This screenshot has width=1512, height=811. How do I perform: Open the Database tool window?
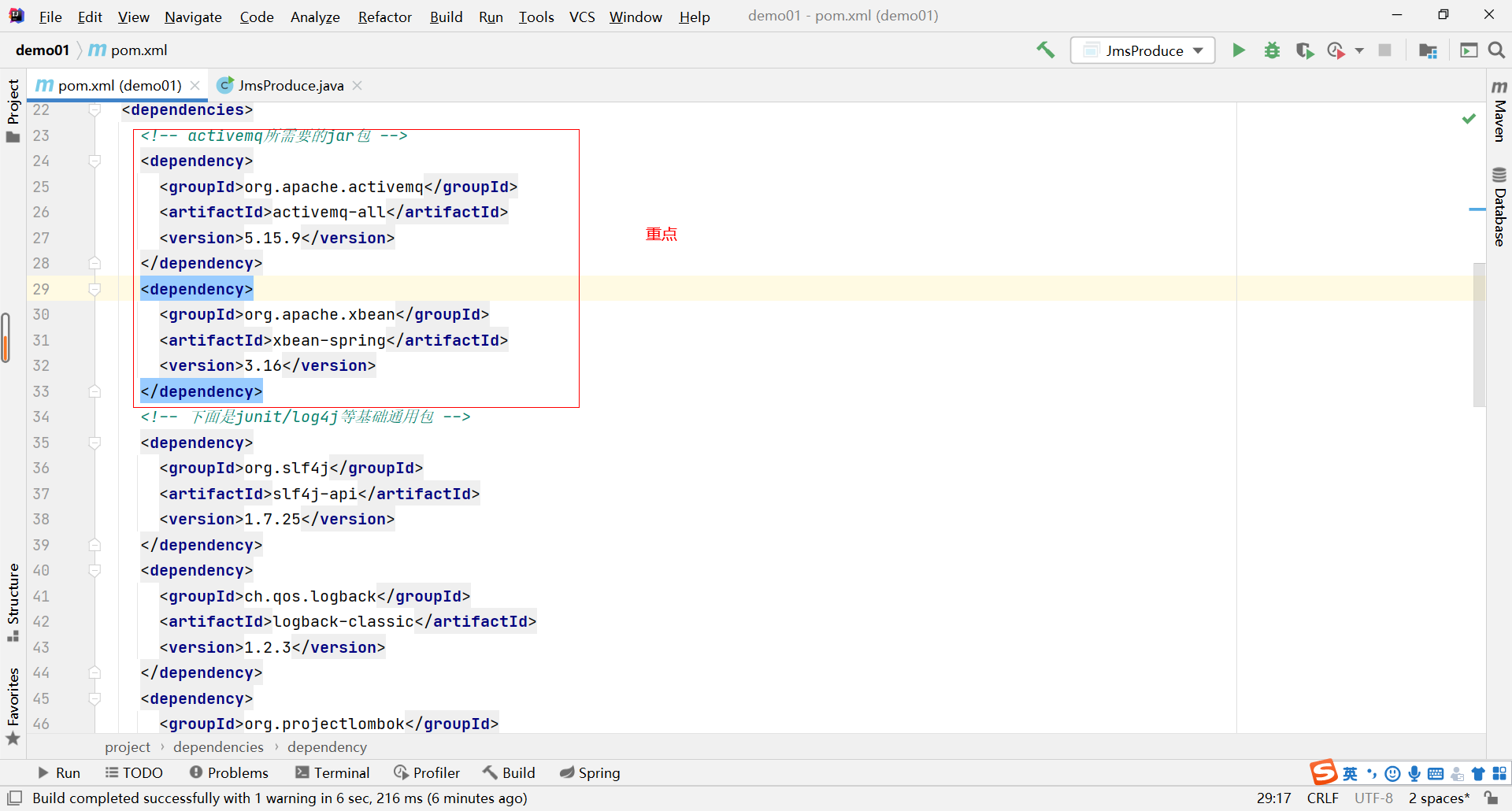1499,206
